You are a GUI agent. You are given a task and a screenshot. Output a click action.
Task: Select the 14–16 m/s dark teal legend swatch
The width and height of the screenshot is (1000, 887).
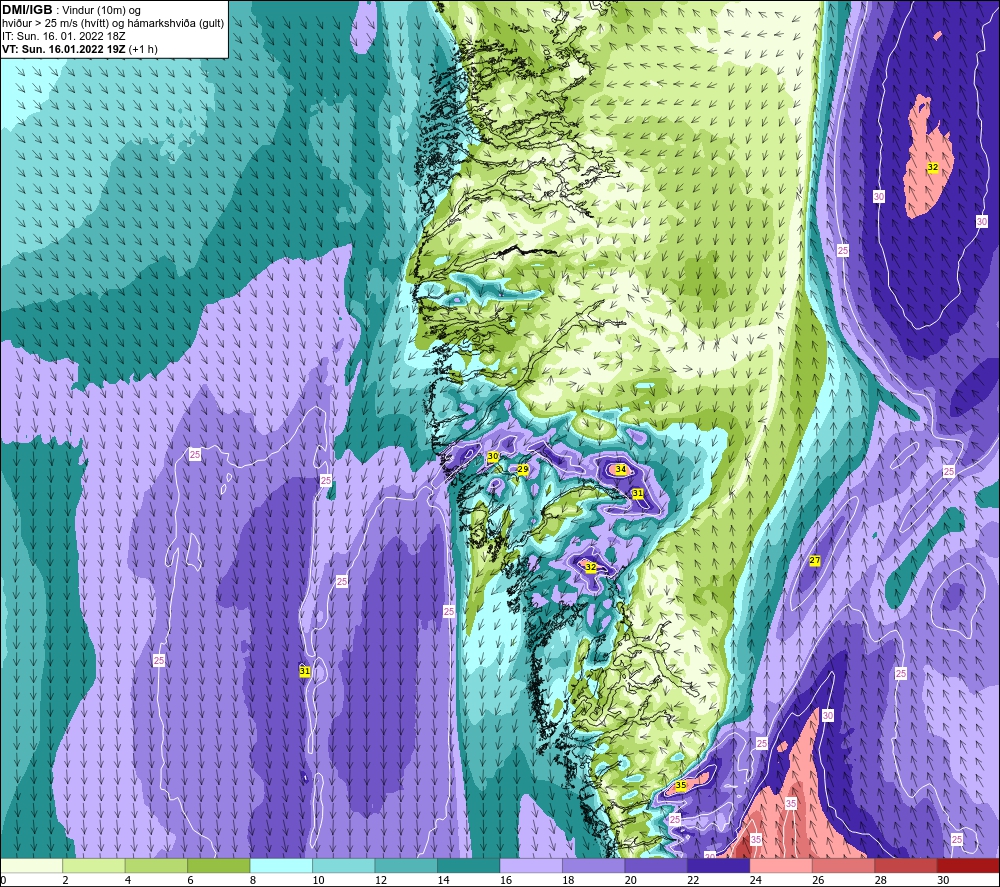(469, 865)
